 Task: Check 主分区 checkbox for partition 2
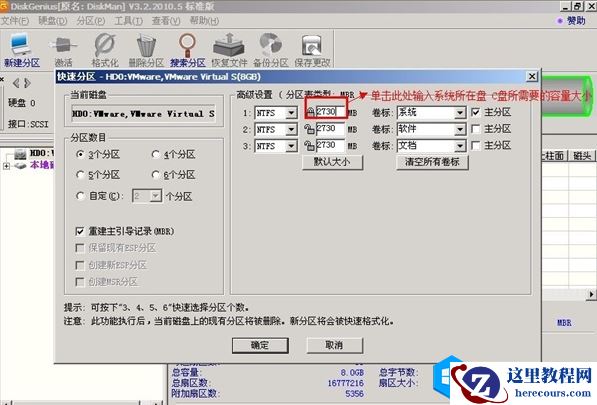tap(476, 129)
